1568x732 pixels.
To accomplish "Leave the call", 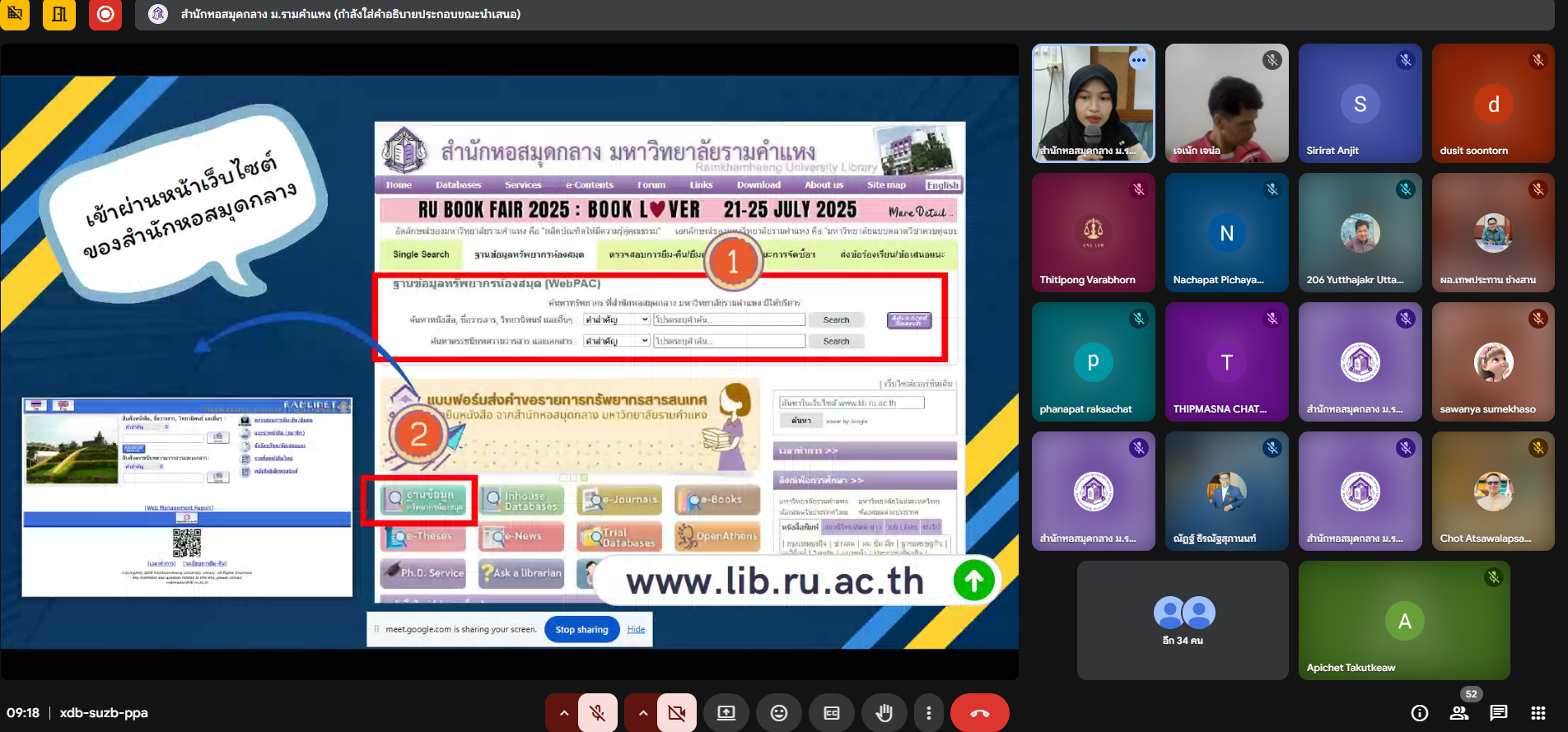I will pyautogui.click(x=980, y=713).
